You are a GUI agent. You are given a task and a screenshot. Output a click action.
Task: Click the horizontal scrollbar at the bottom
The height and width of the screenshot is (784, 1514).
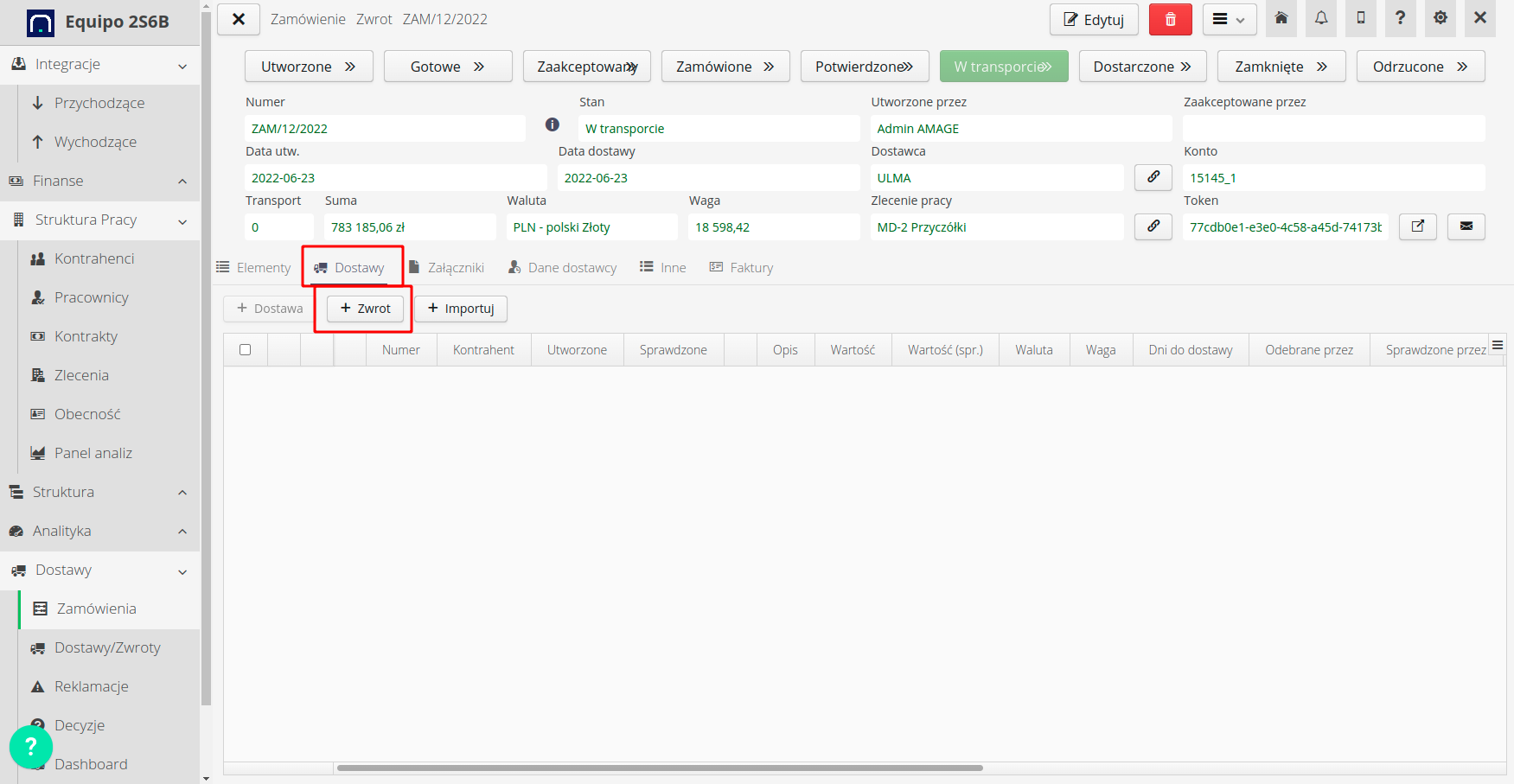[661, 768]
